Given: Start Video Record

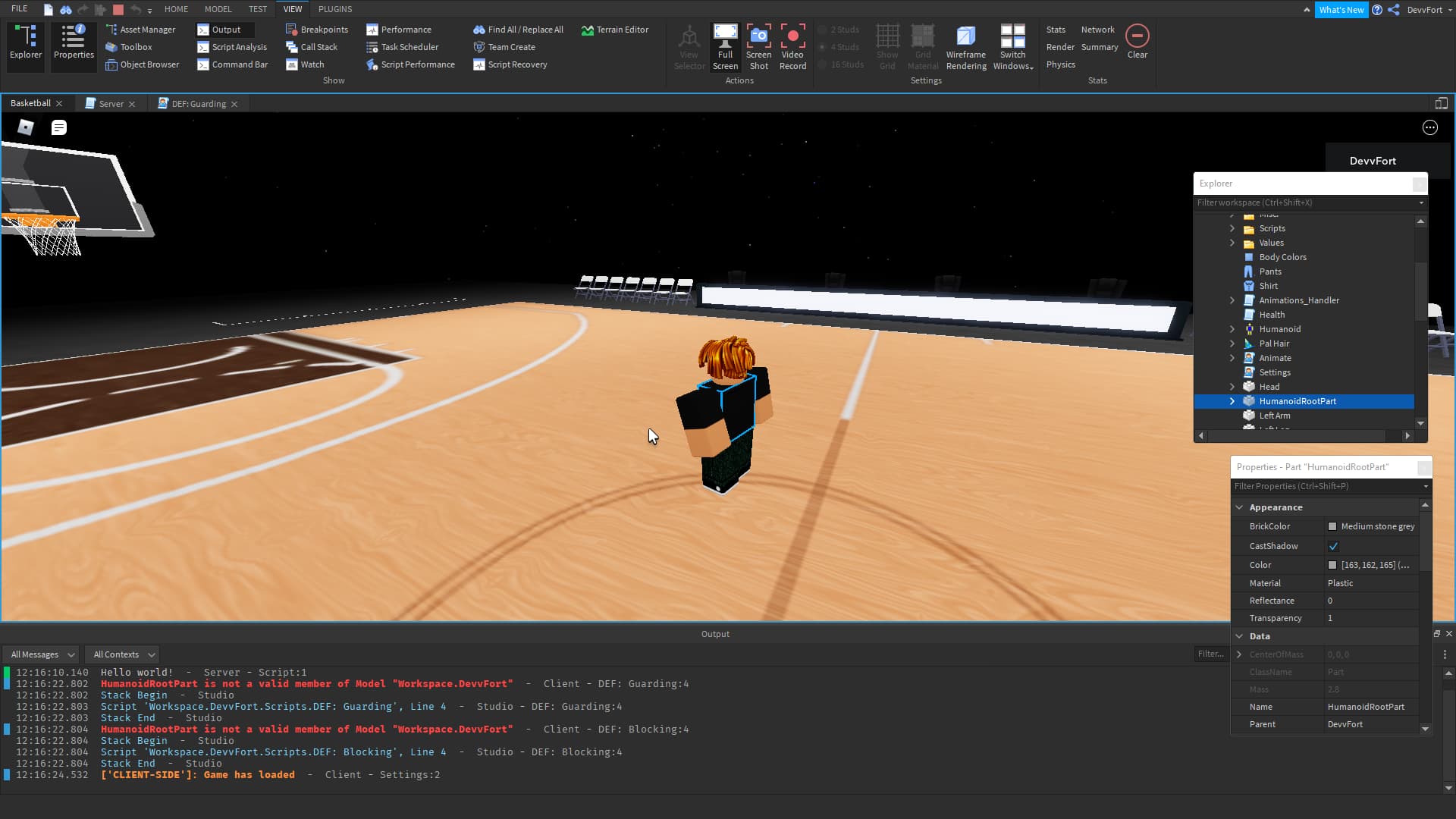Looking at the screenshot, I should [792, 36].
